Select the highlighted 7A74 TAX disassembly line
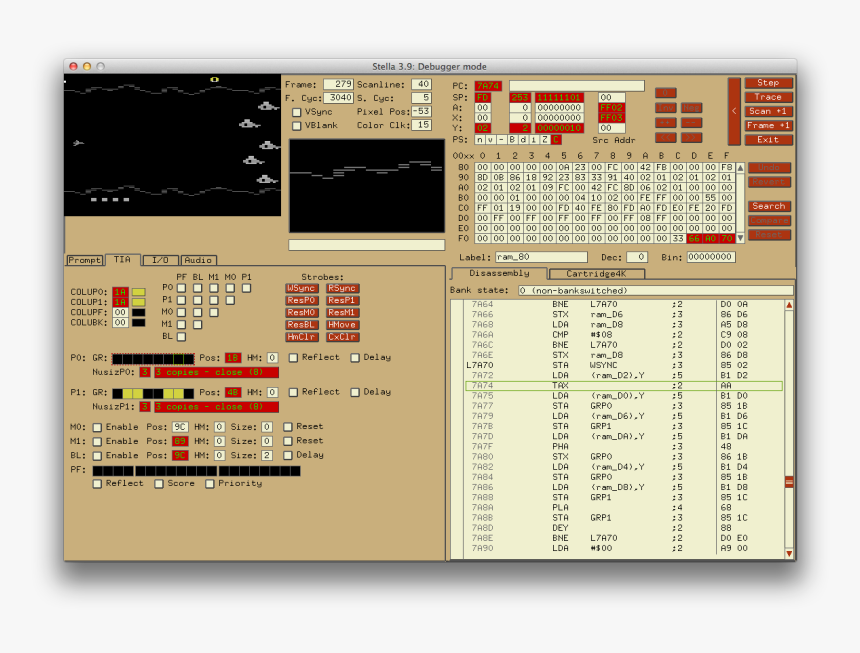 (624, 386)
